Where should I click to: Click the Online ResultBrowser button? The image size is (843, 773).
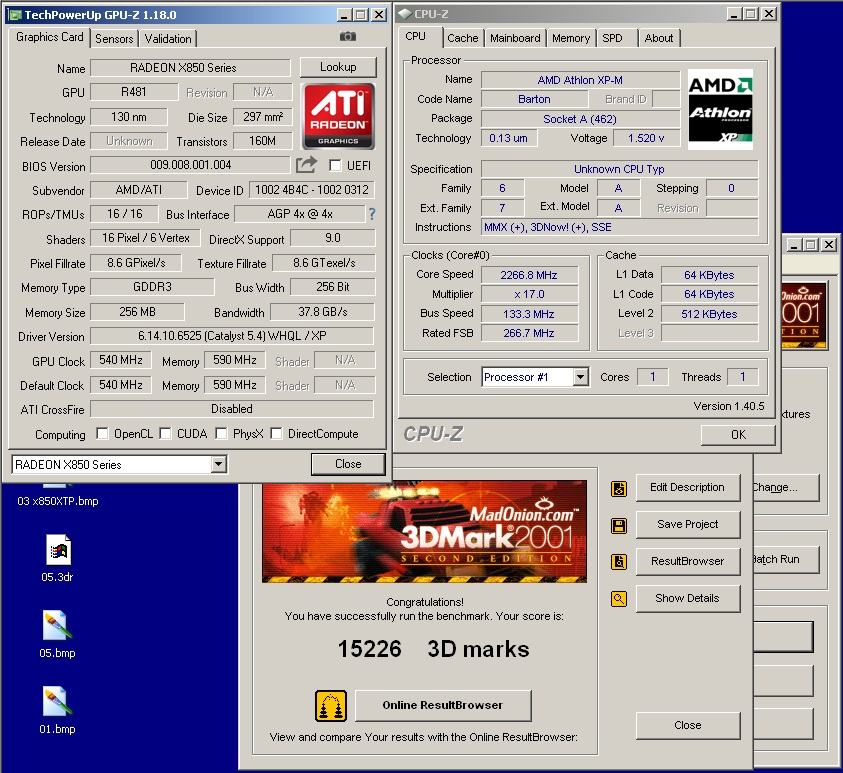point(442,705)
